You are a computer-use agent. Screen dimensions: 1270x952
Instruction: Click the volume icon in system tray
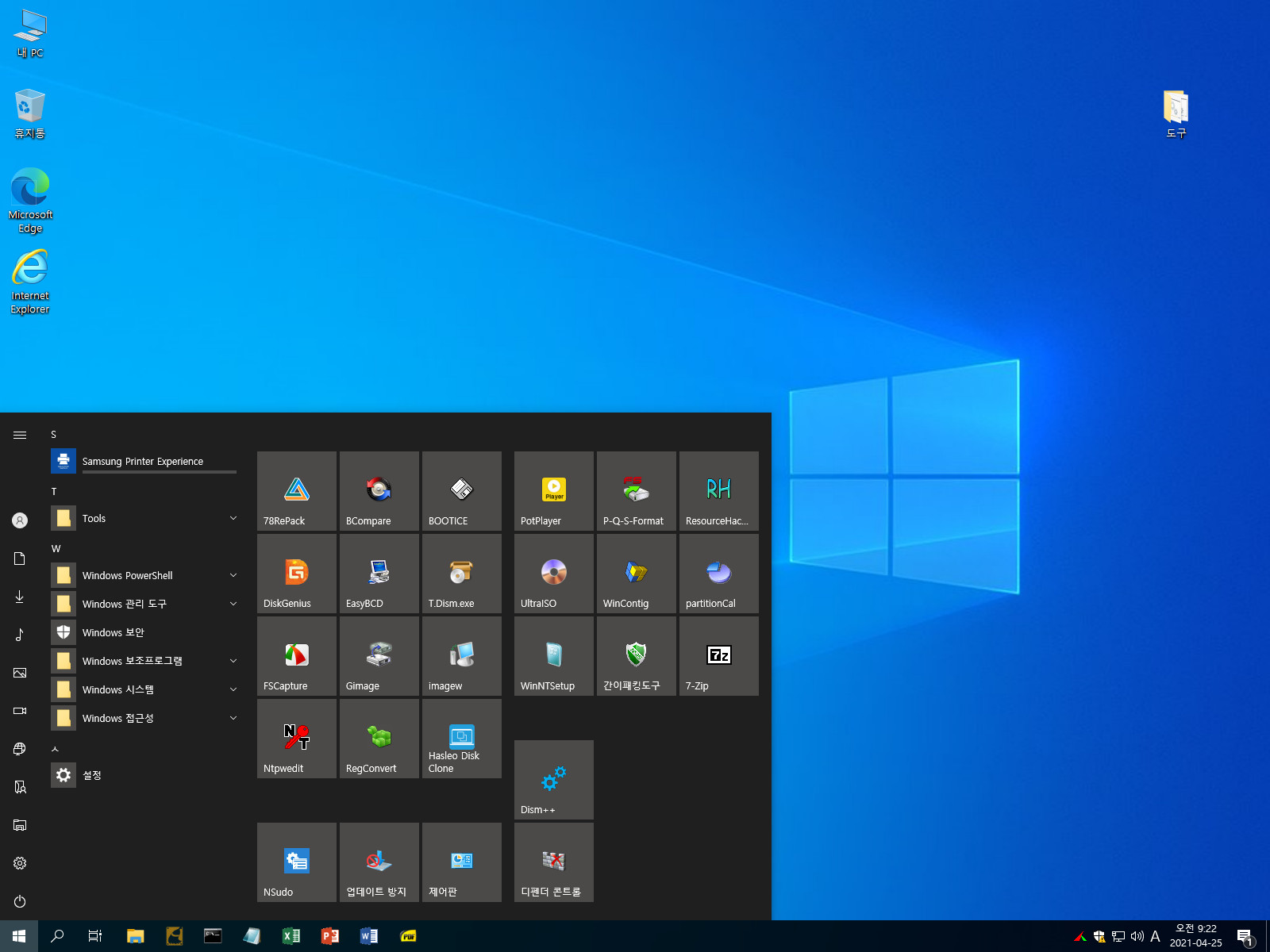pos(1137,936)
